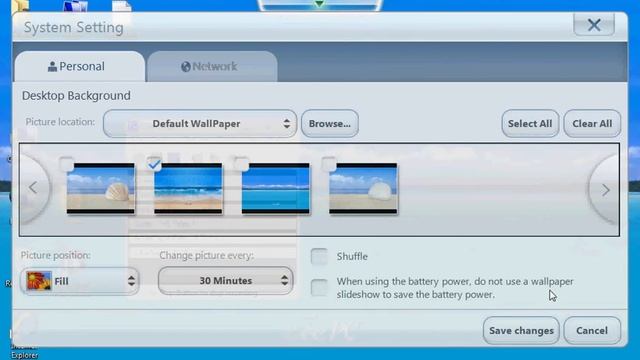The image size is (640, 360).
Task: Check the fourth faded seashell wallpaper checkbox
Action: [329, 164]
